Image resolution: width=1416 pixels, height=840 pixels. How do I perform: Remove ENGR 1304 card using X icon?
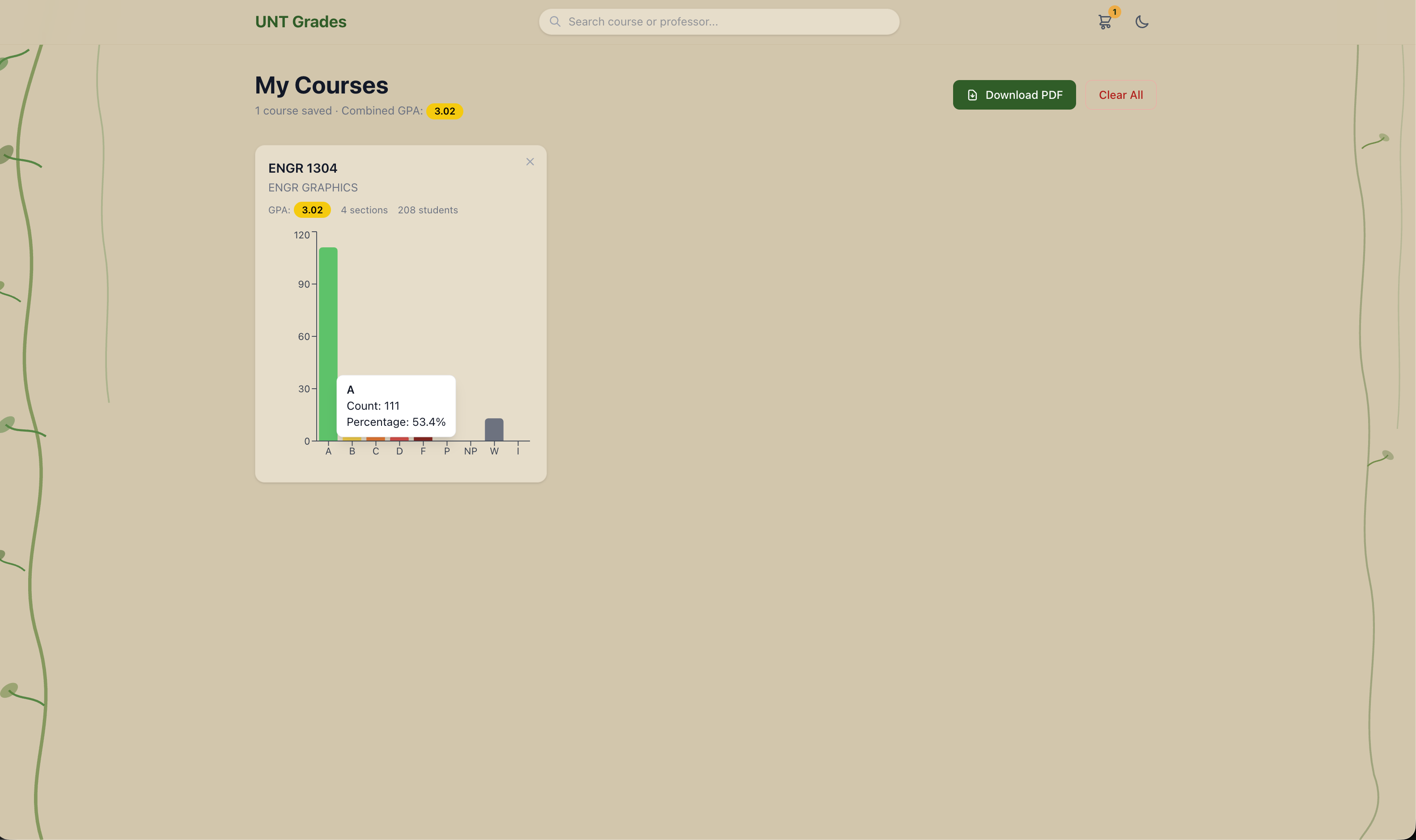[530, 162]
